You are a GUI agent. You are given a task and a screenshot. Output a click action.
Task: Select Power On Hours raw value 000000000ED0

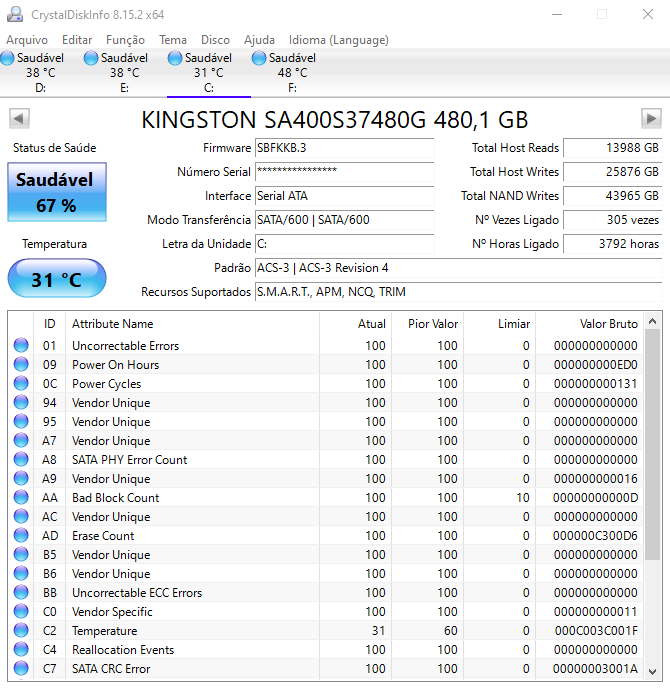pos(595,365)
